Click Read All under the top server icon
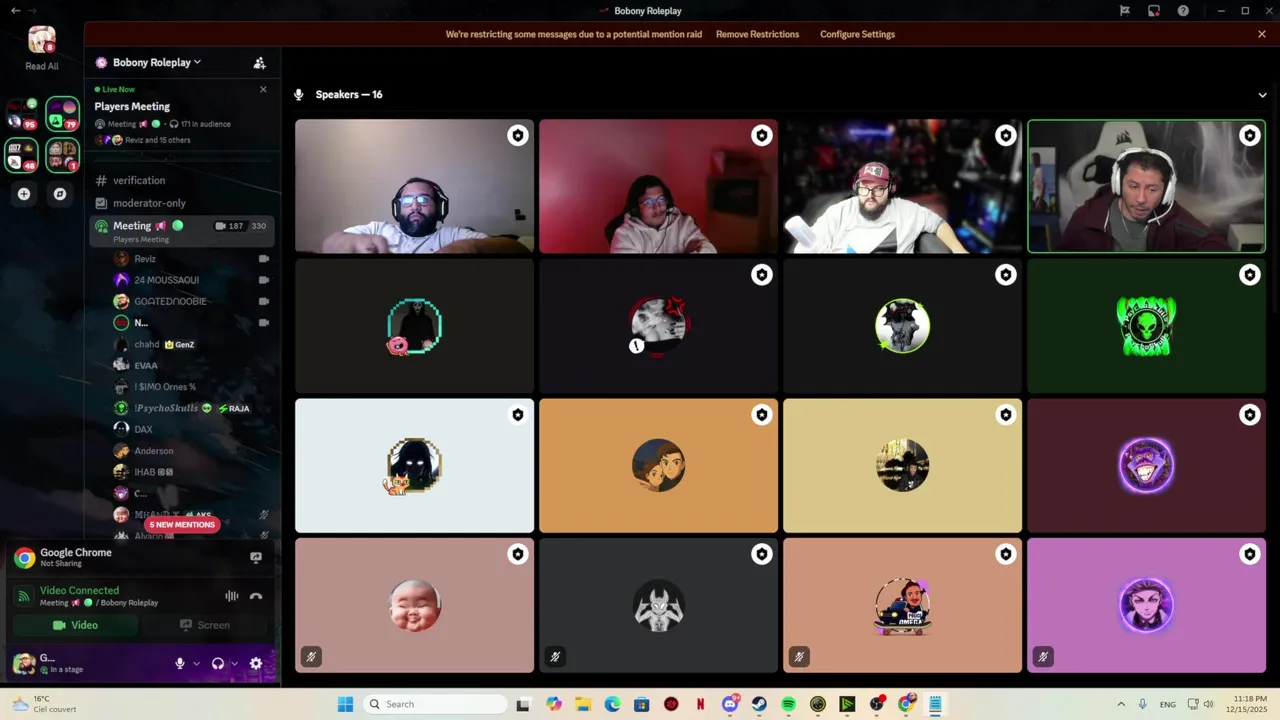Screen dimensions: 1280x720 point(42,66)
